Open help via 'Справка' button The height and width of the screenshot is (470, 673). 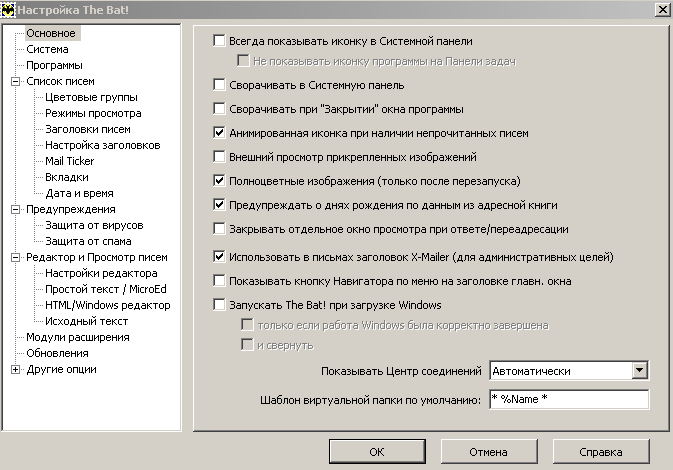(x=601, y=452)
